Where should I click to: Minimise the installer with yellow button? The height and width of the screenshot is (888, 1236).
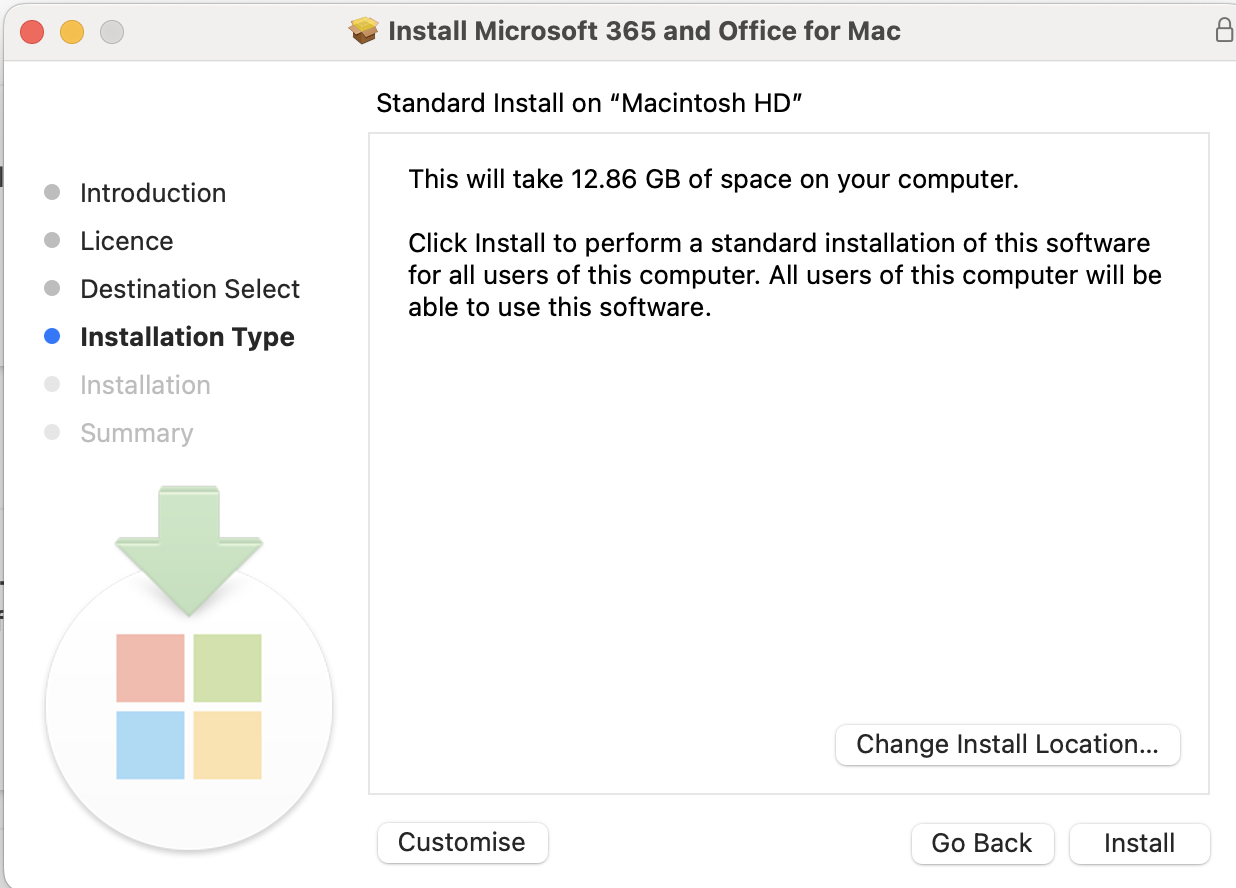[x=72, y=31]
